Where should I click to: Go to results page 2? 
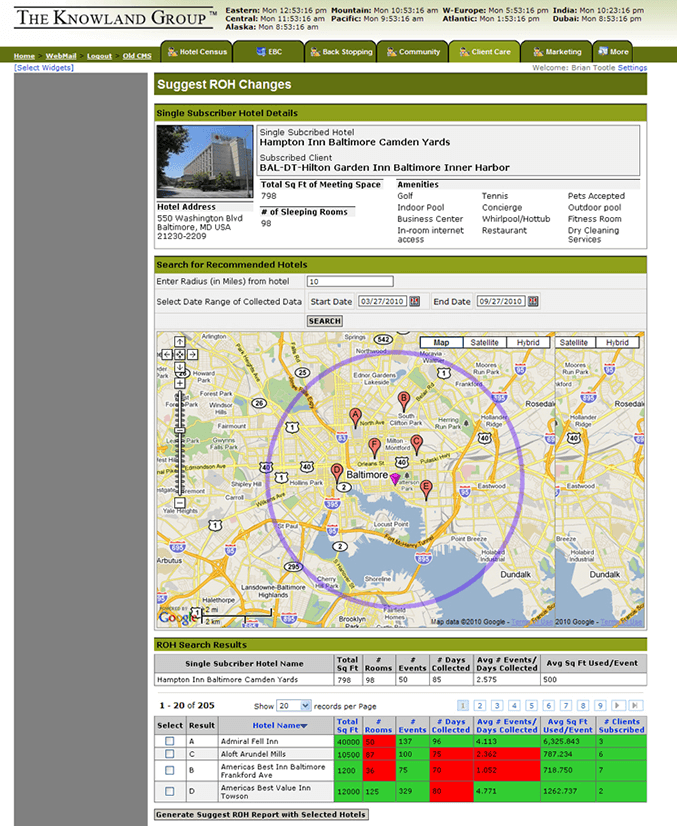479,705
